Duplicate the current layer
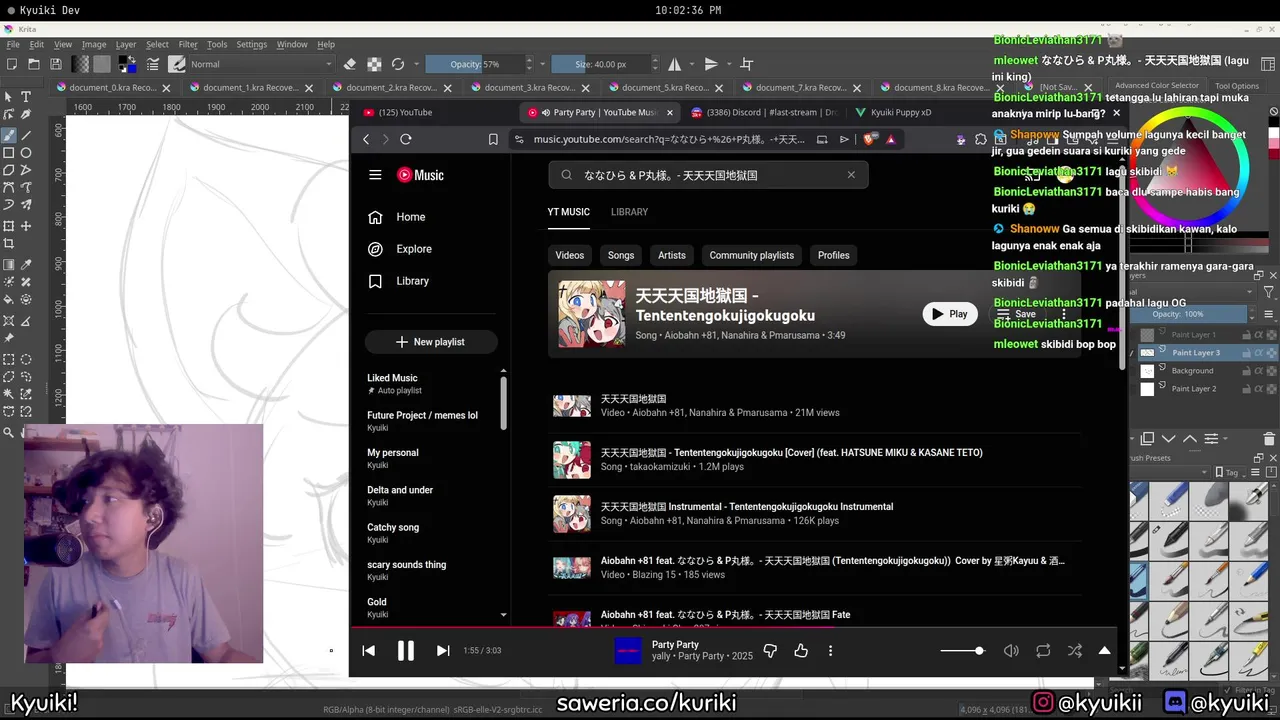1280x720 pixels. [x=1147, y=439]
